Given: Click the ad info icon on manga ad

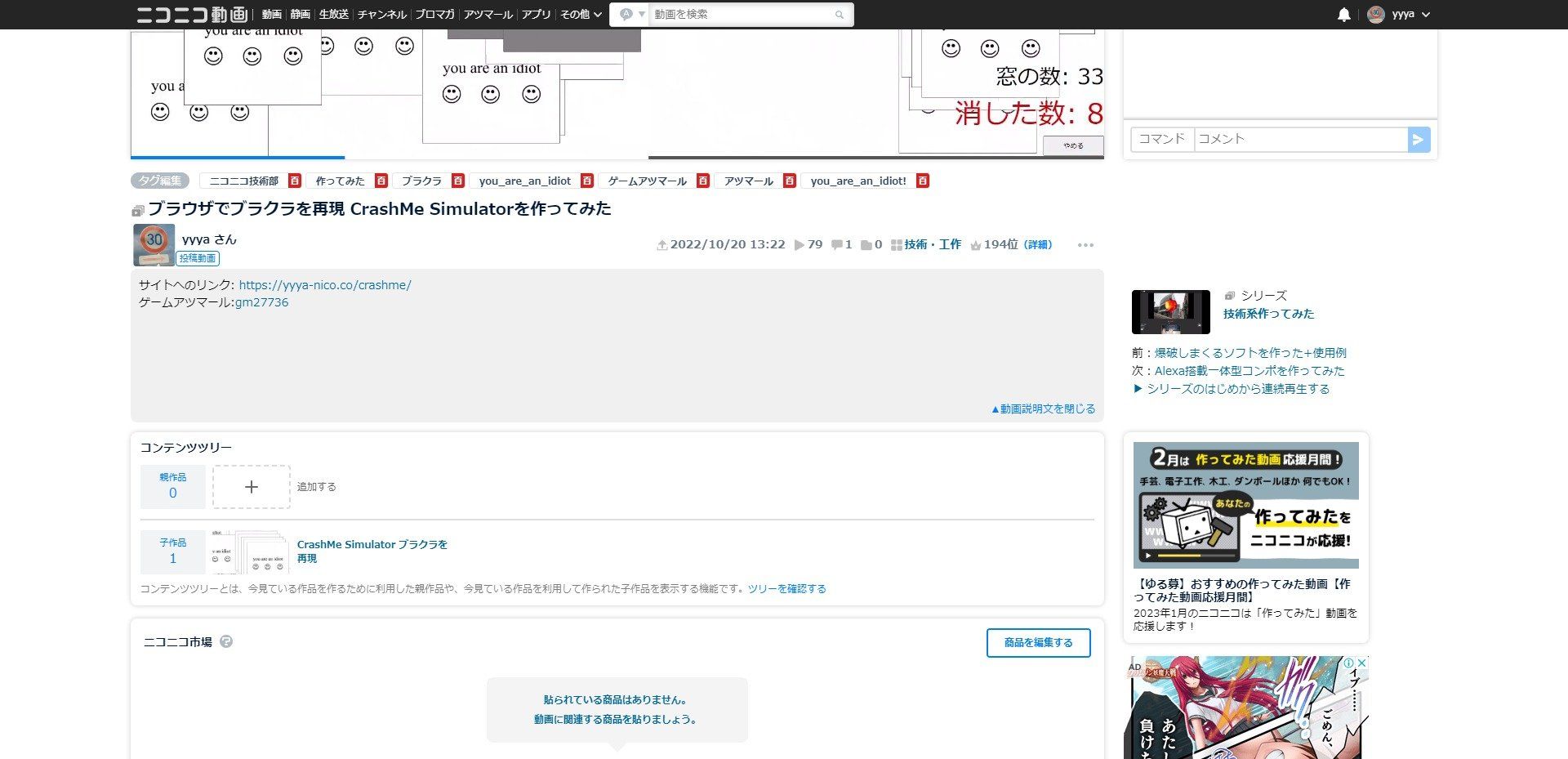Looking at the screenshot, I should tap(1350, 663).
